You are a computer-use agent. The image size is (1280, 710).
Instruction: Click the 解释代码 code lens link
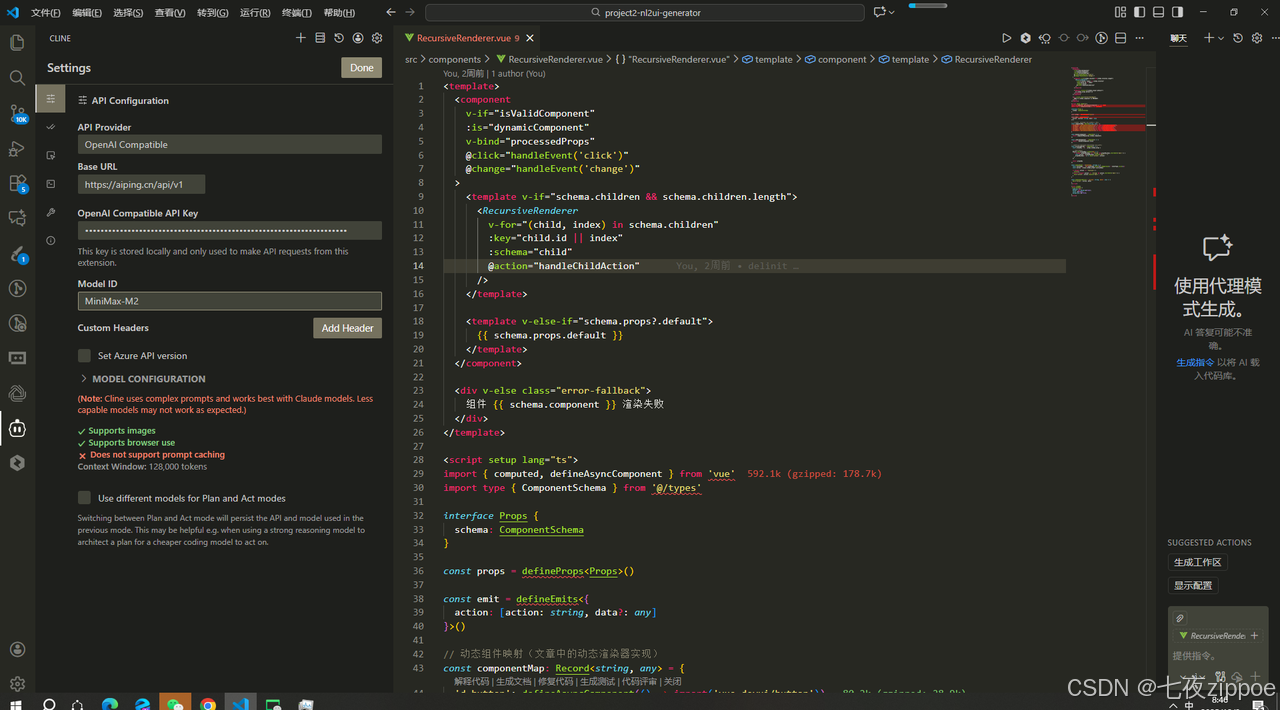471,681
